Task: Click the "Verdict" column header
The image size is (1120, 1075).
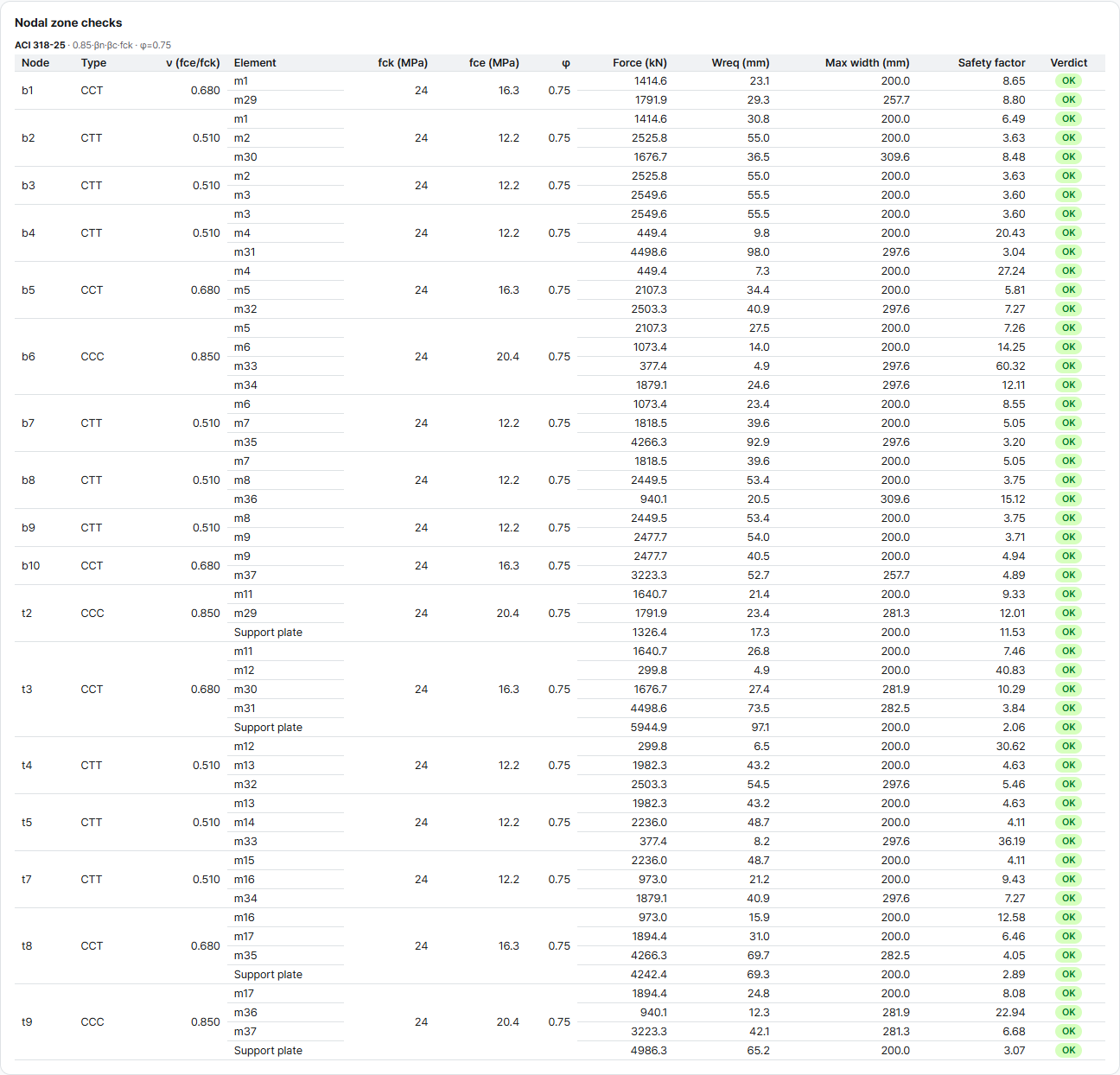Action: coord(1069,62)
